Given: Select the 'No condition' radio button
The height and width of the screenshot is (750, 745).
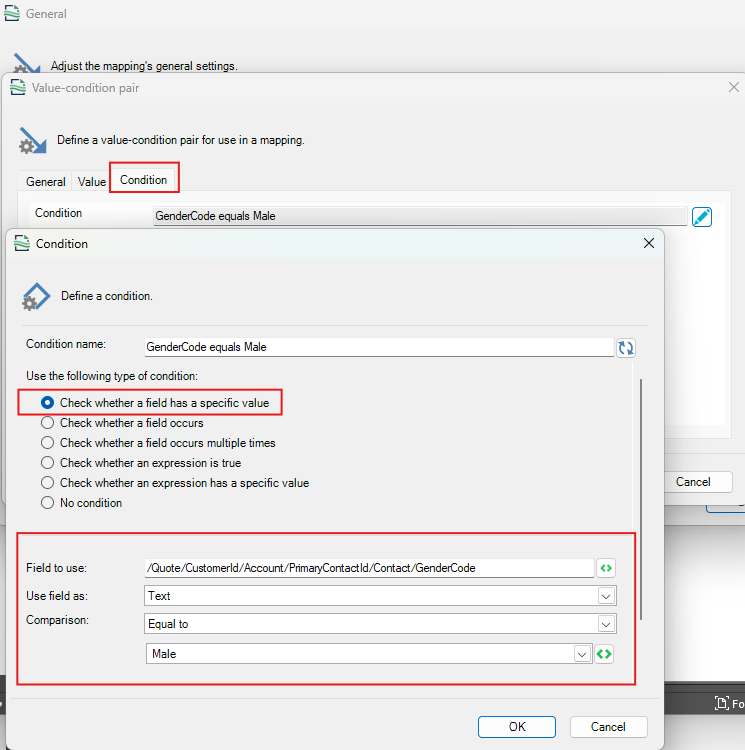Looking at the screenshot, I should point(47,503).
